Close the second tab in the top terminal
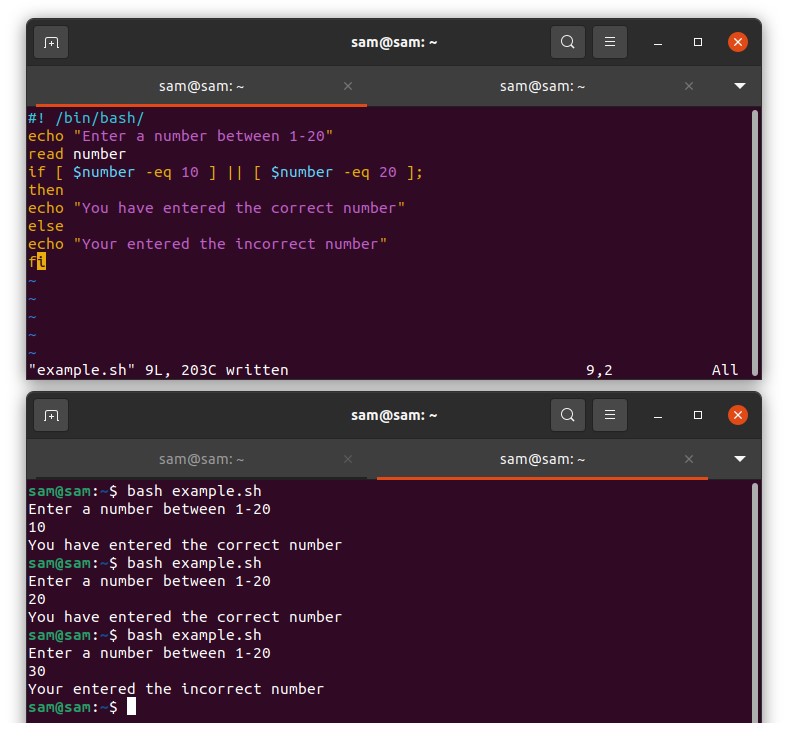 689,86
